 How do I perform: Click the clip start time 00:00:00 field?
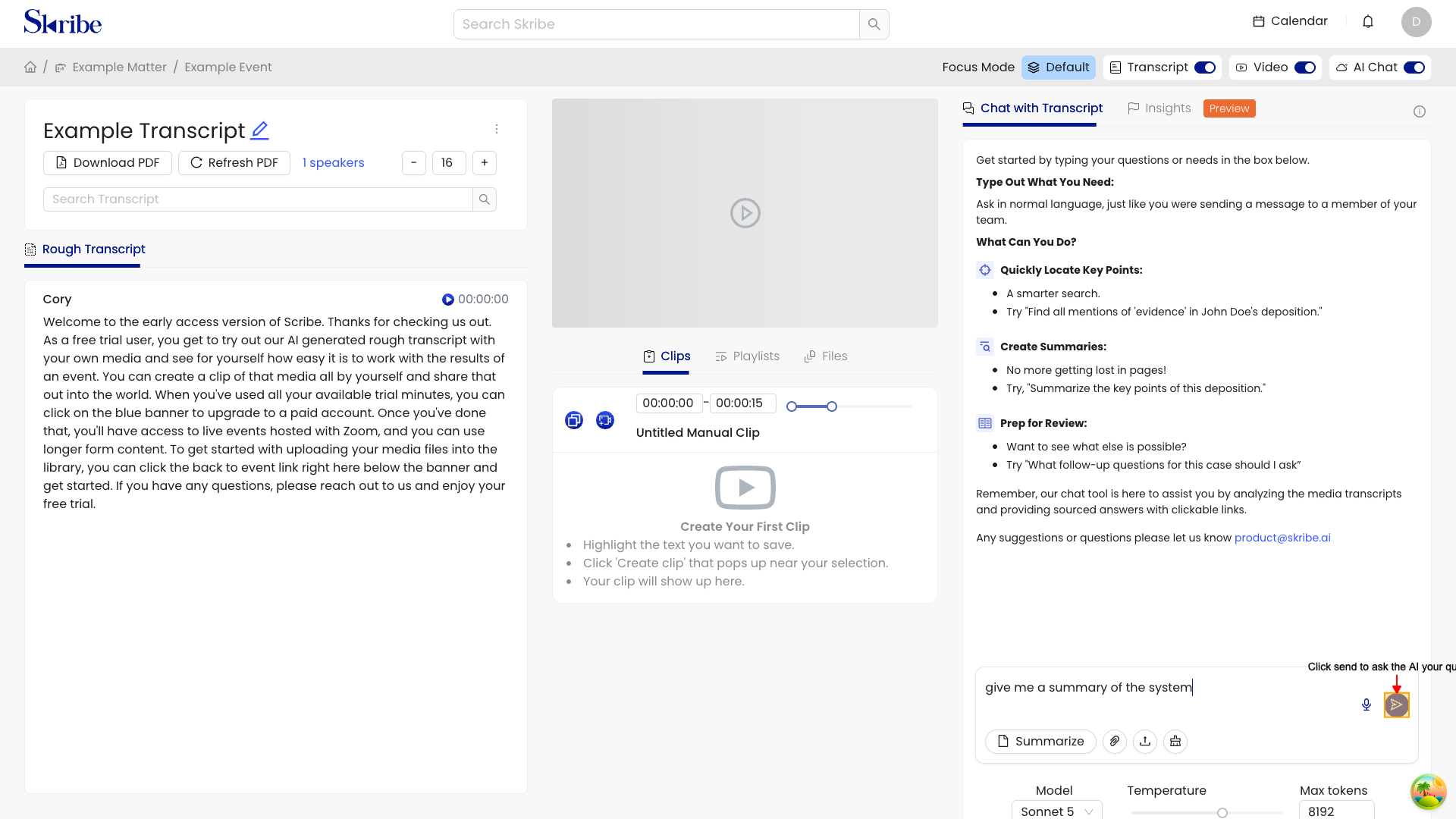tap(668, 403)
